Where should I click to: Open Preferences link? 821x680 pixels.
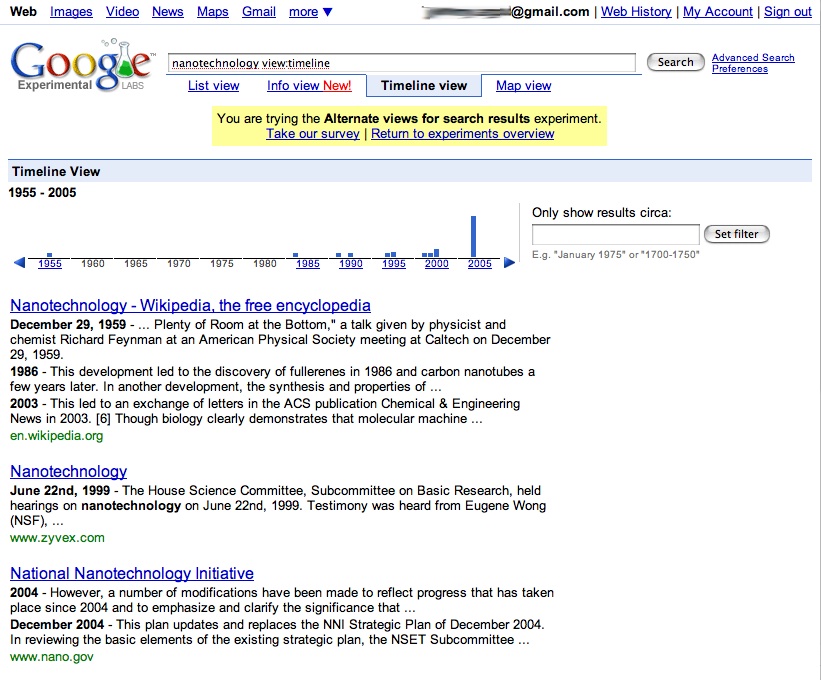[x=740, y=69]
